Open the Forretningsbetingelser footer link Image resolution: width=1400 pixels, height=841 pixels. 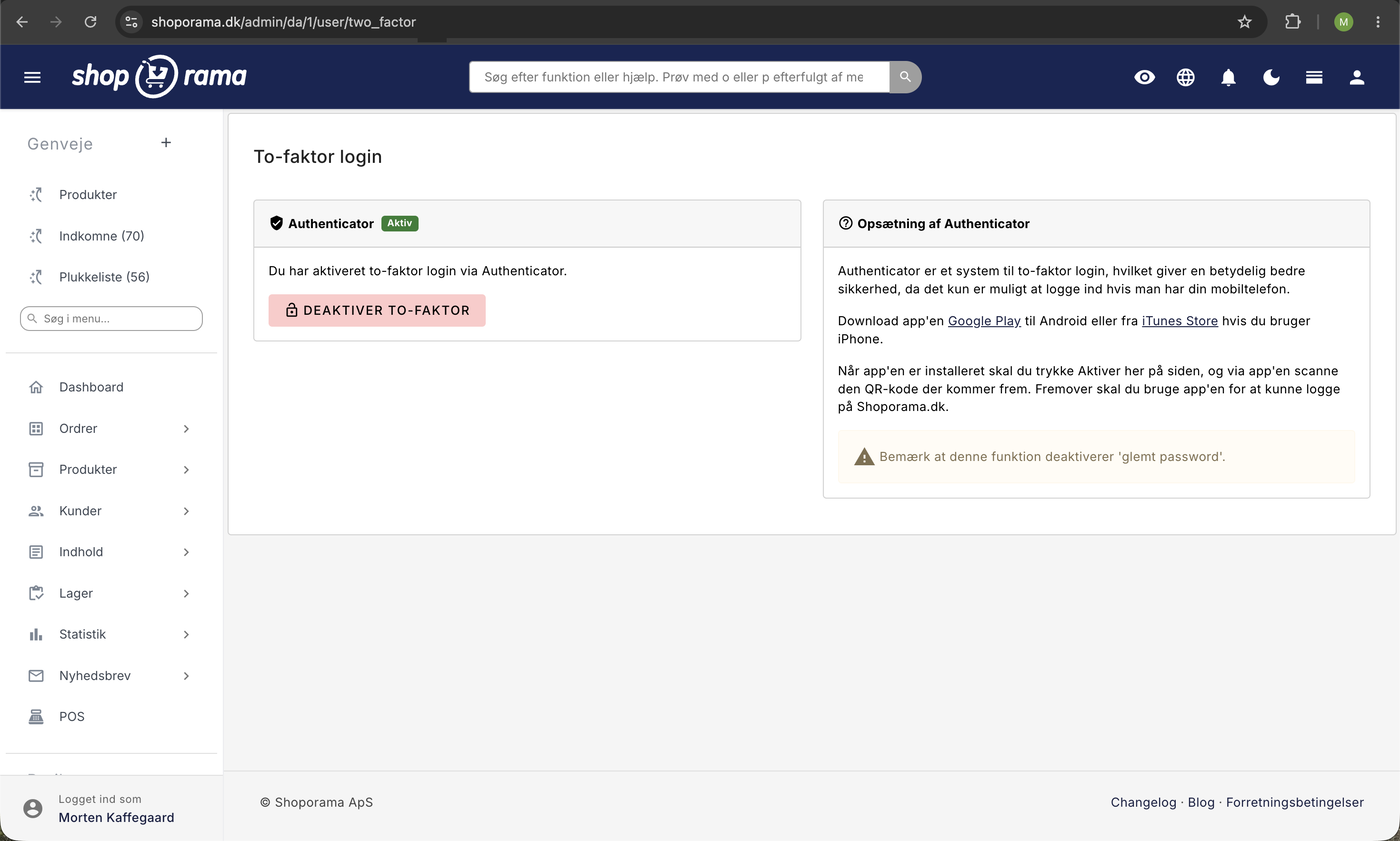point(1295,802)
